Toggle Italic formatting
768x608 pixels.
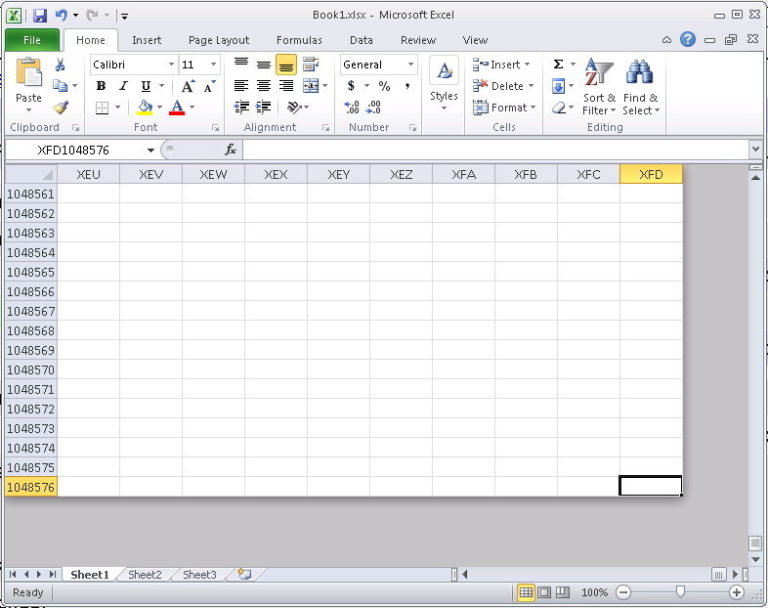pos(123,86)
